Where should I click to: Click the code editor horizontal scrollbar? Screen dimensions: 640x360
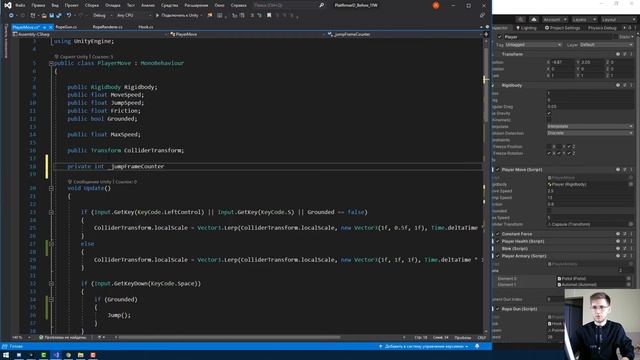pyautogui.click(x=229, y=338)
